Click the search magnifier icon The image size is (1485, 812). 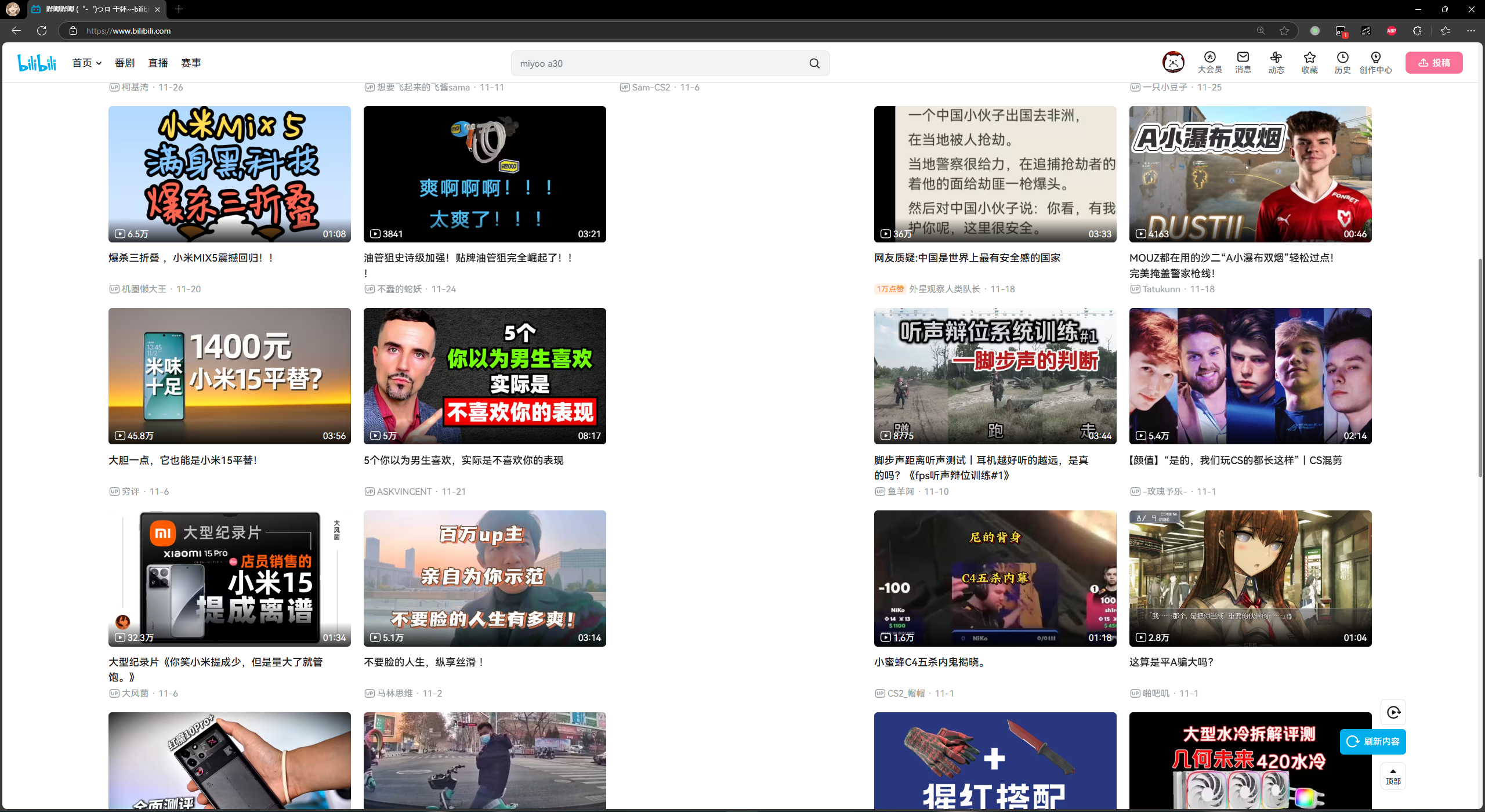[x=814, y=63]
